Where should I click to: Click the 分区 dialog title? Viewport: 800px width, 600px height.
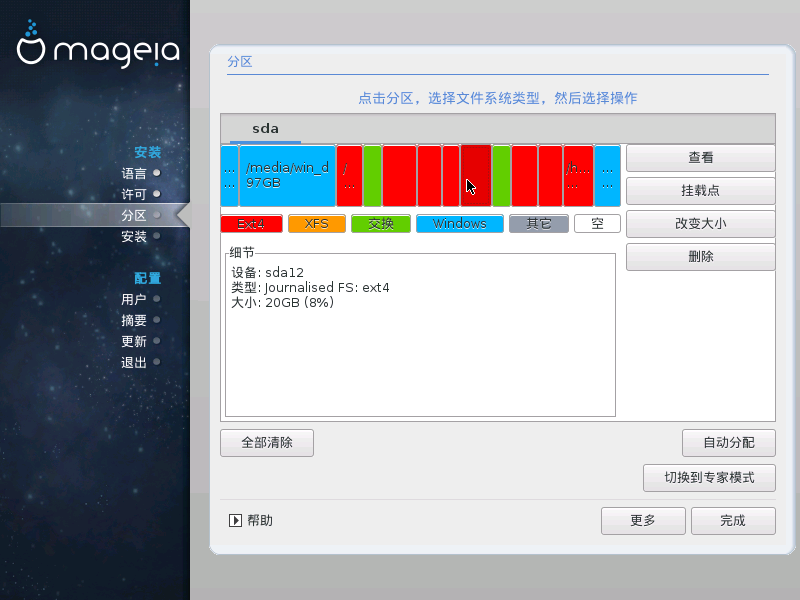[240, 62]
